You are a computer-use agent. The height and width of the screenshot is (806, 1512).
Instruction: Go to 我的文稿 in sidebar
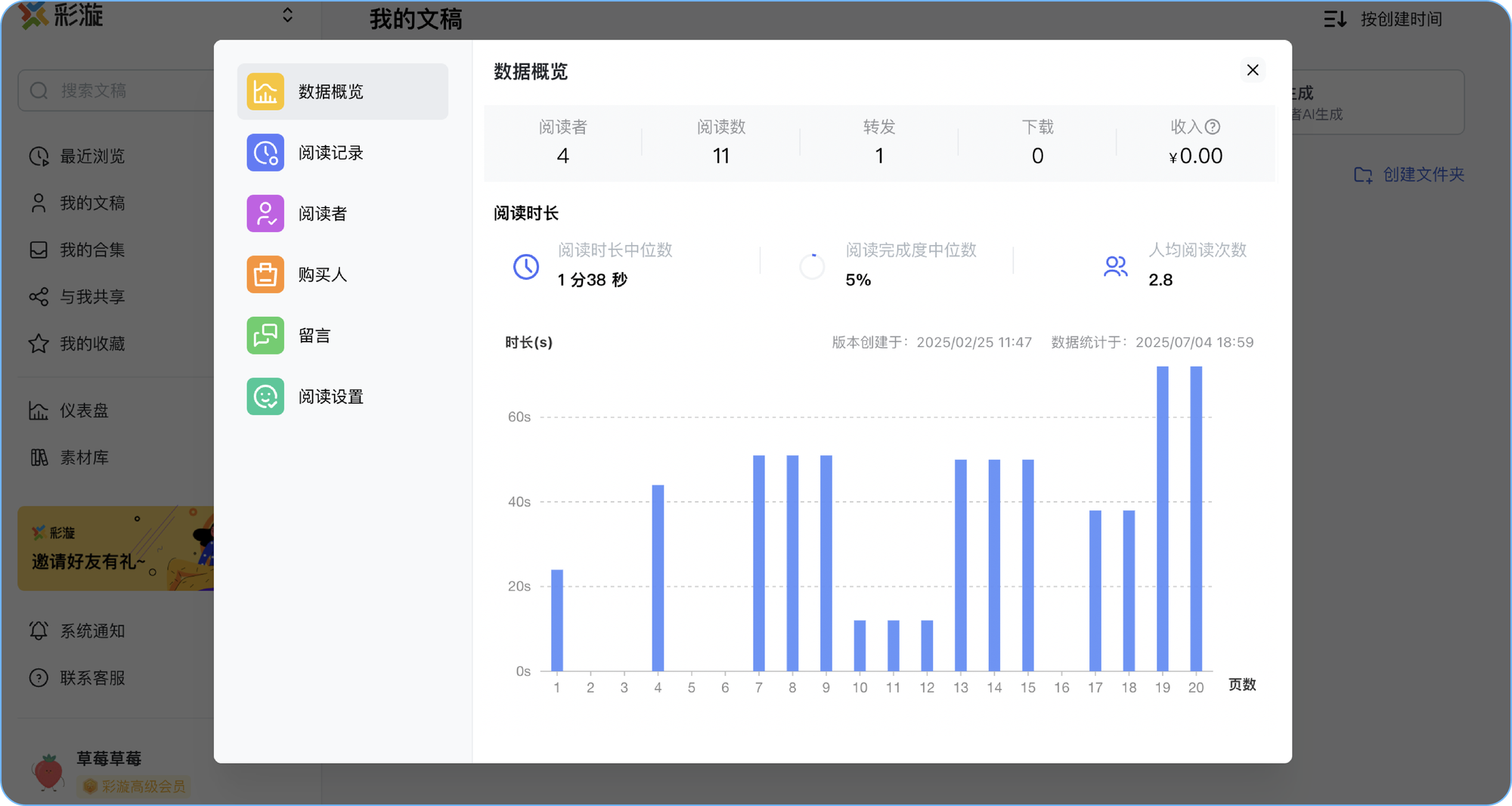tap(92, 203)
